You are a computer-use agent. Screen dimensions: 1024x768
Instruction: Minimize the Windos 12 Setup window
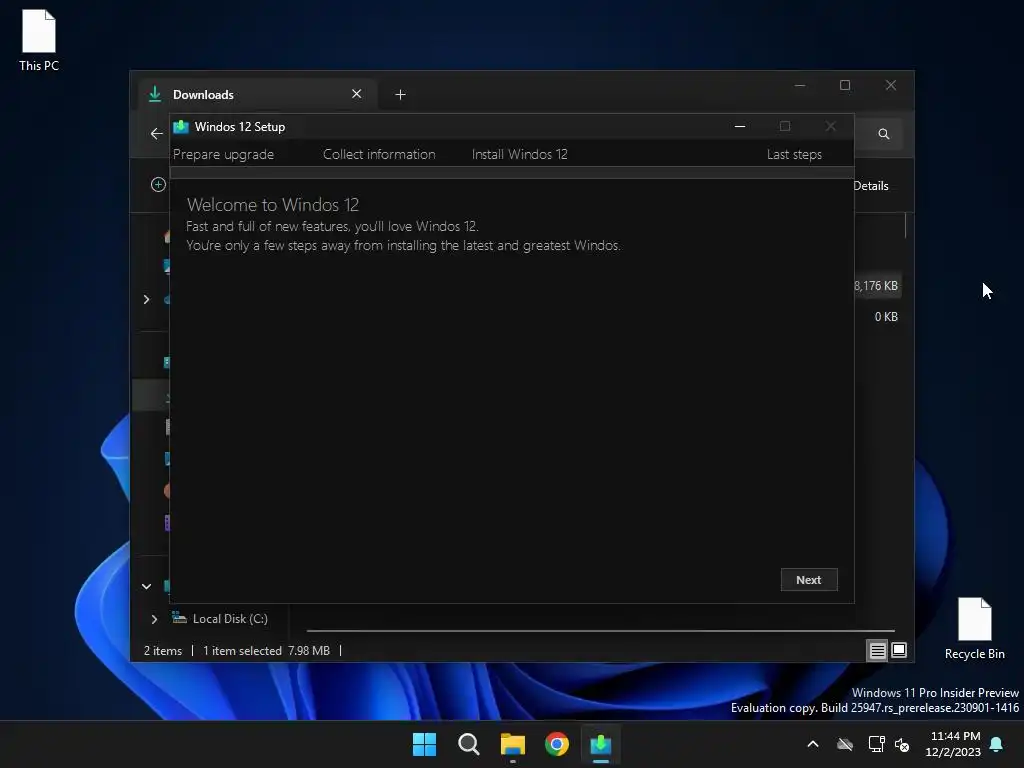tap(740, 127)
